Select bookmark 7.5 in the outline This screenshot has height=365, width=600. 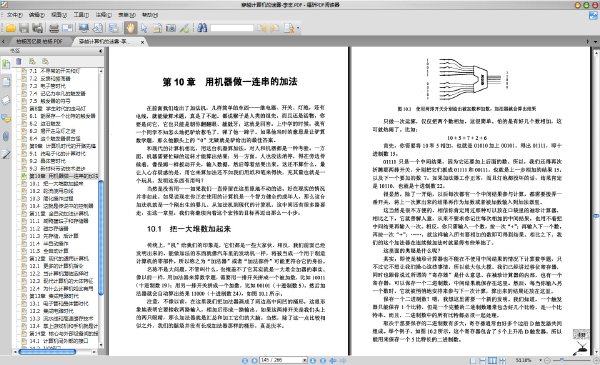(x=50, y=101)
